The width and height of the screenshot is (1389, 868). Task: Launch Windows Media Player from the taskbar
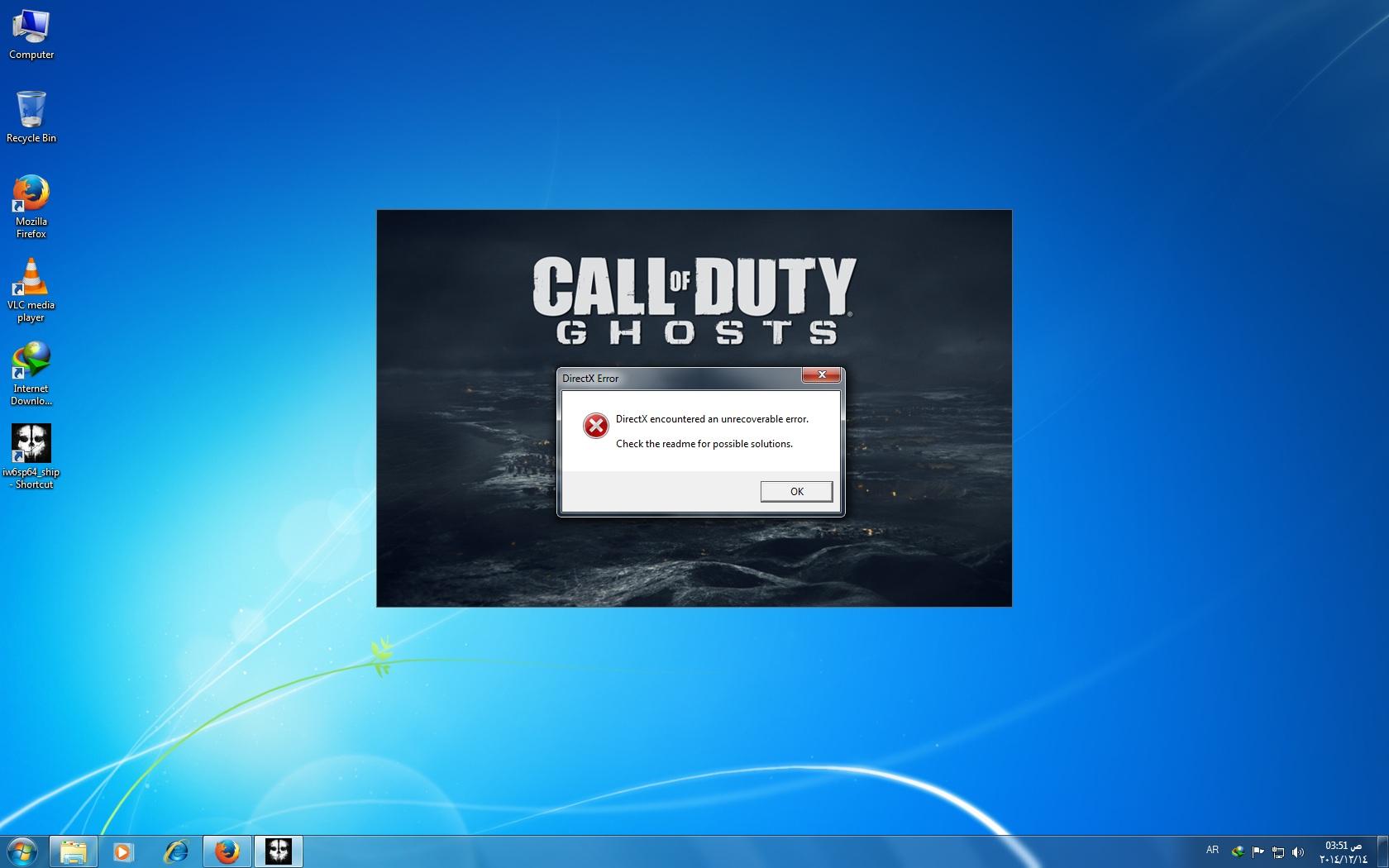point(123,851)
